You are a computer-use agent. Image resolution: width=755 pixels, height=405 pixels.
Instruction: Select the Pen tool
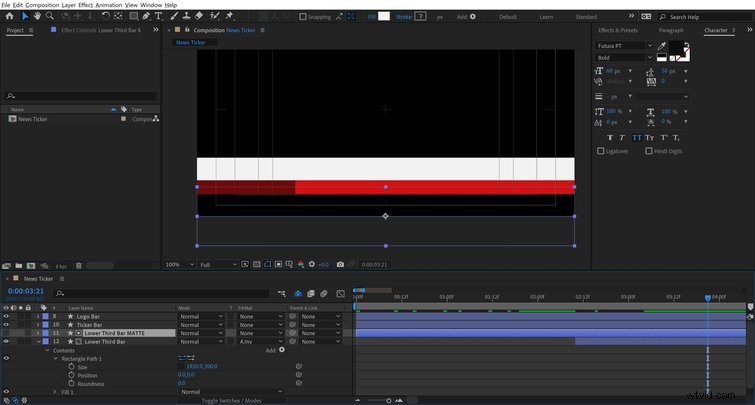pyautogui.click(x=146, y=16)
